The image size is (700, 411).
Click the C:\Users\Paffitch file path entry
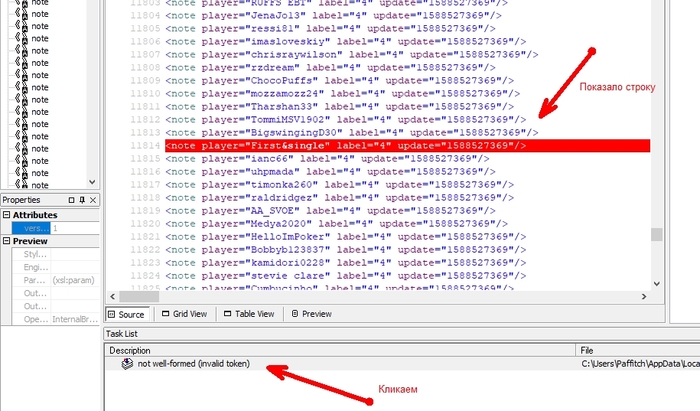640,364
